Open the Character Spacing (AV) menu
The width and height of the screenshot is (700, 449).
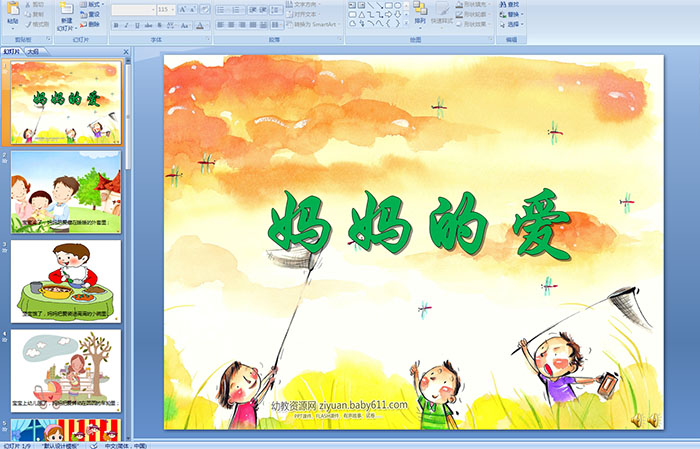(x=171, y=25)
